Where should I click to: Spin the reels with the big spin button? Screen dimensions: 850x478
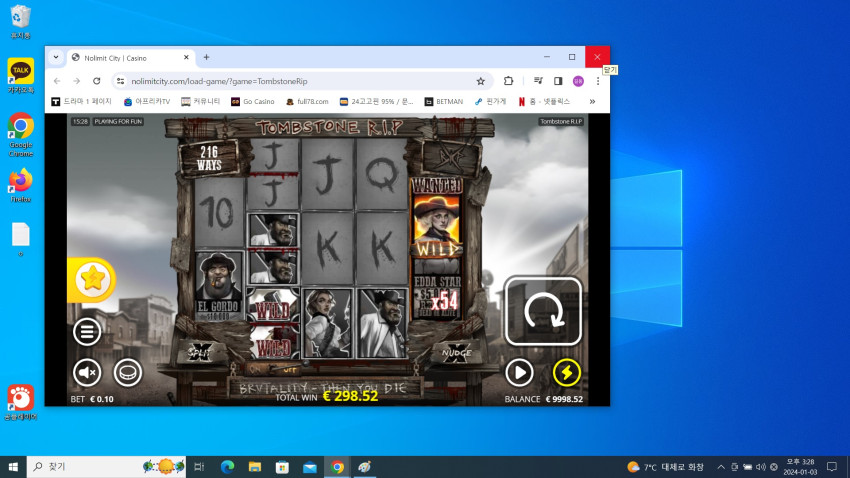click(543, 311)
